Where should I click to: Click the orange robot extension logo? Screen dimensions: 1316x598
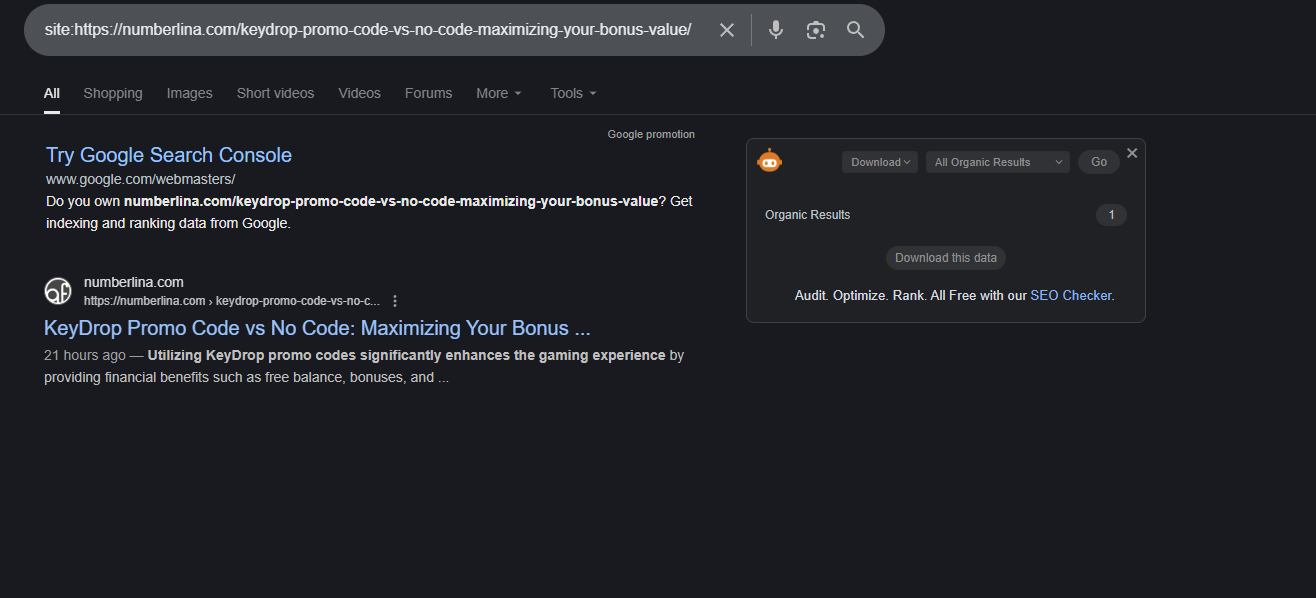(x=769, y=160)
